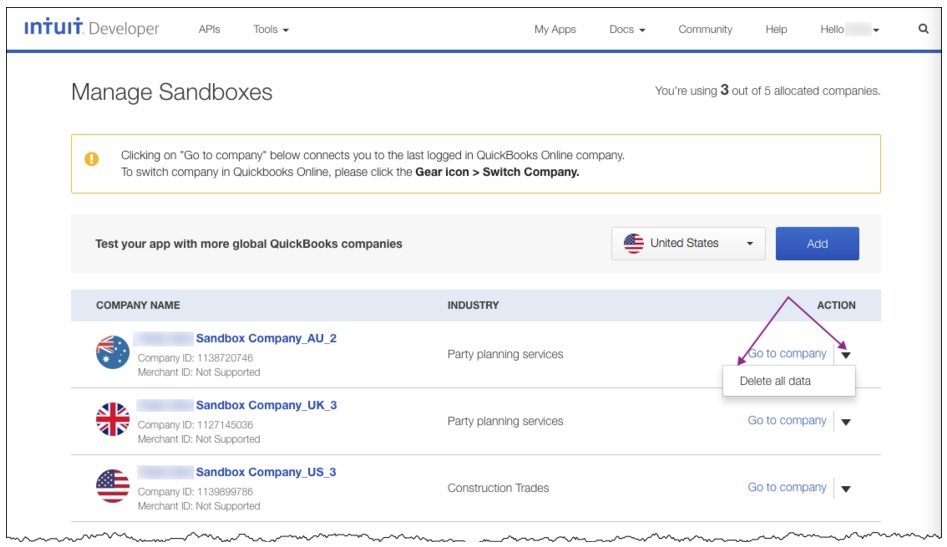Click the Australian flag company icon
The width and height of the screenshot is (947, 547).
tap(113, 352)
